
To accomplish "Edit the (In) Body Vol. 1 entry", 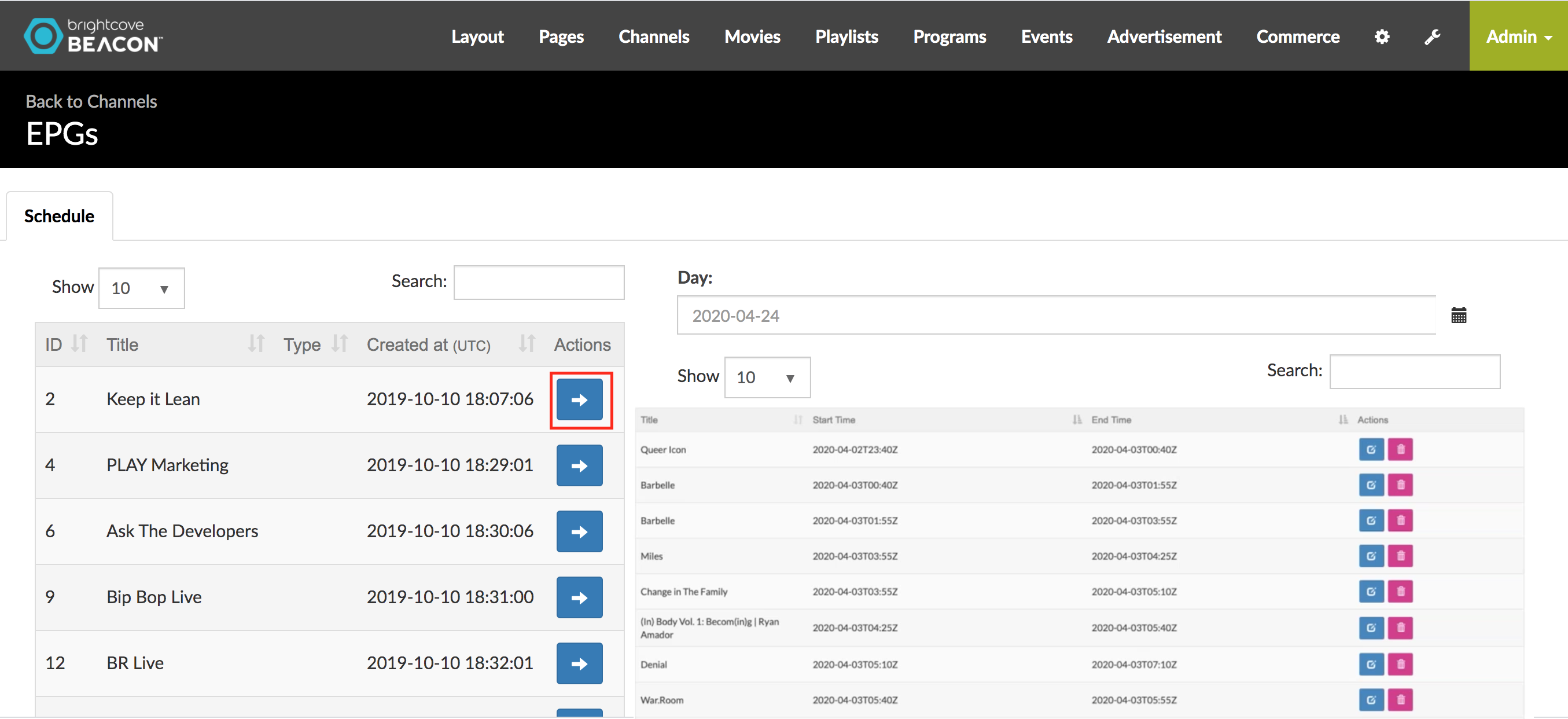I will click(x=1371, y=628).
